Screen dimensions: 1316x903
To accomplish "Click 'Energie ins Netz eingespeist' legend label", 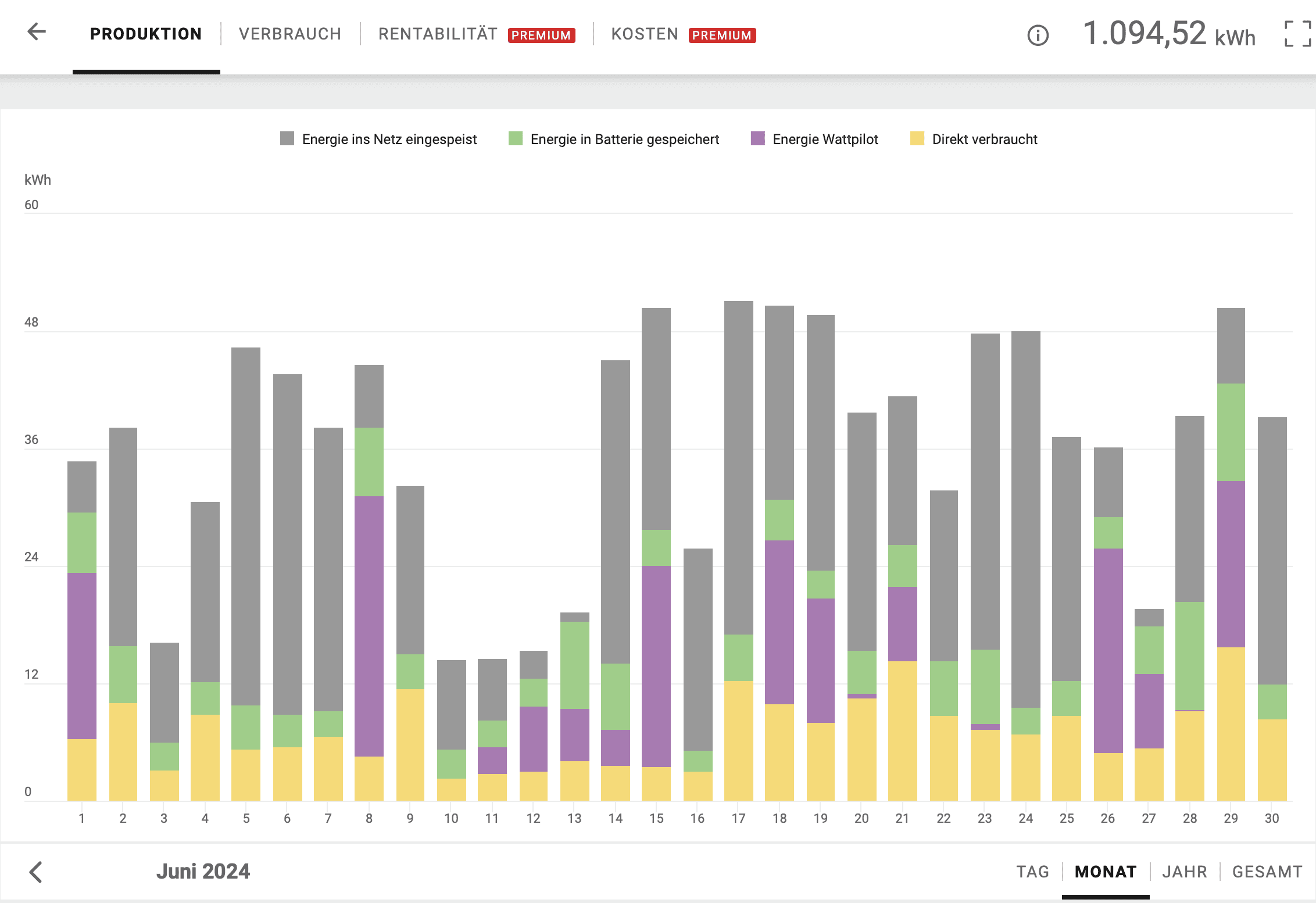I will [x=389, y=139].
